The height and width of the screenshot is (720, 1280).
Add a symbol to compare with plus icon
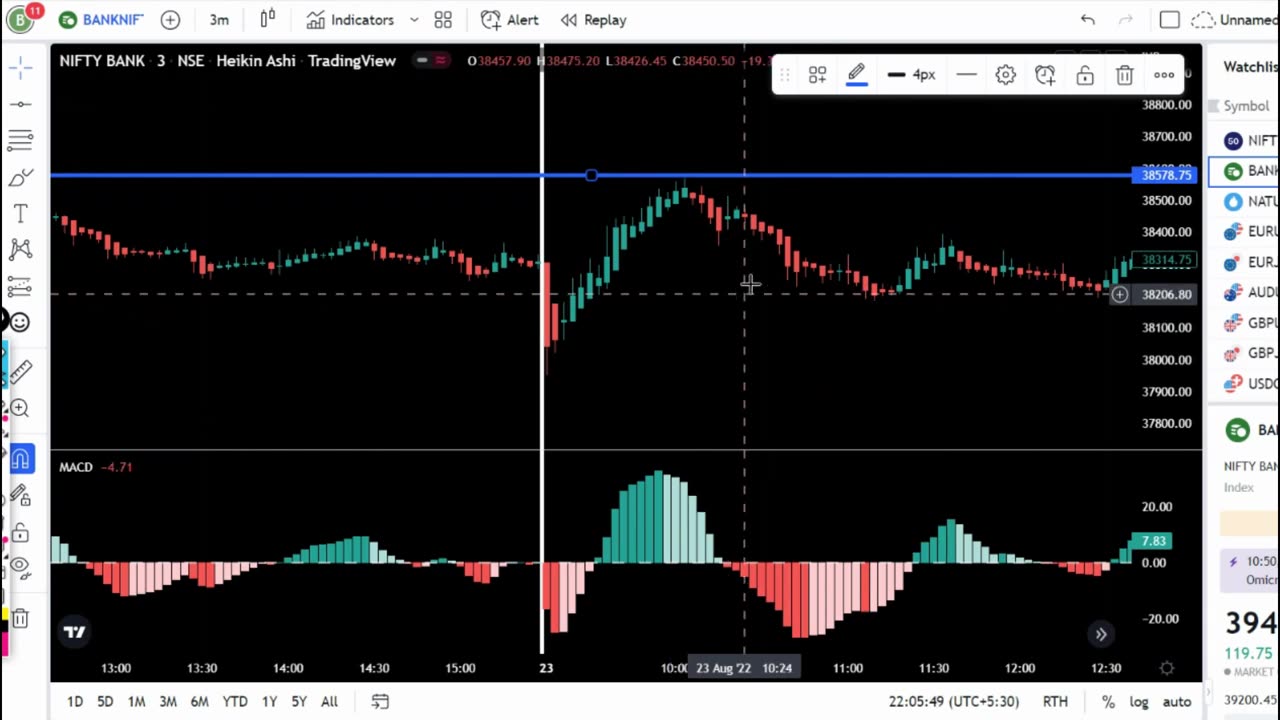pos(170,19)
